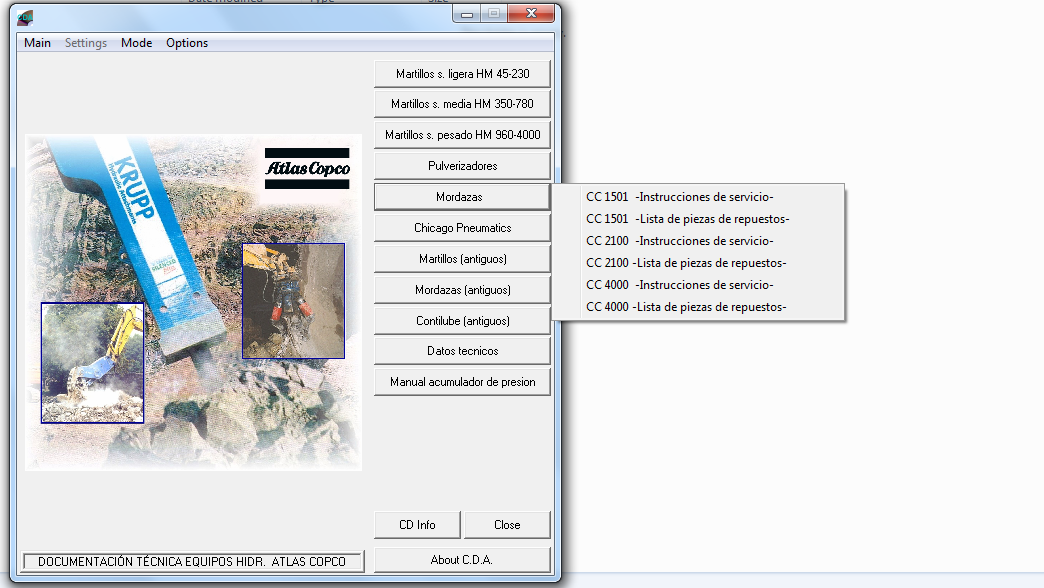1044x588 pixels.
Task: Click the Close button
Action: pos(507,525)
